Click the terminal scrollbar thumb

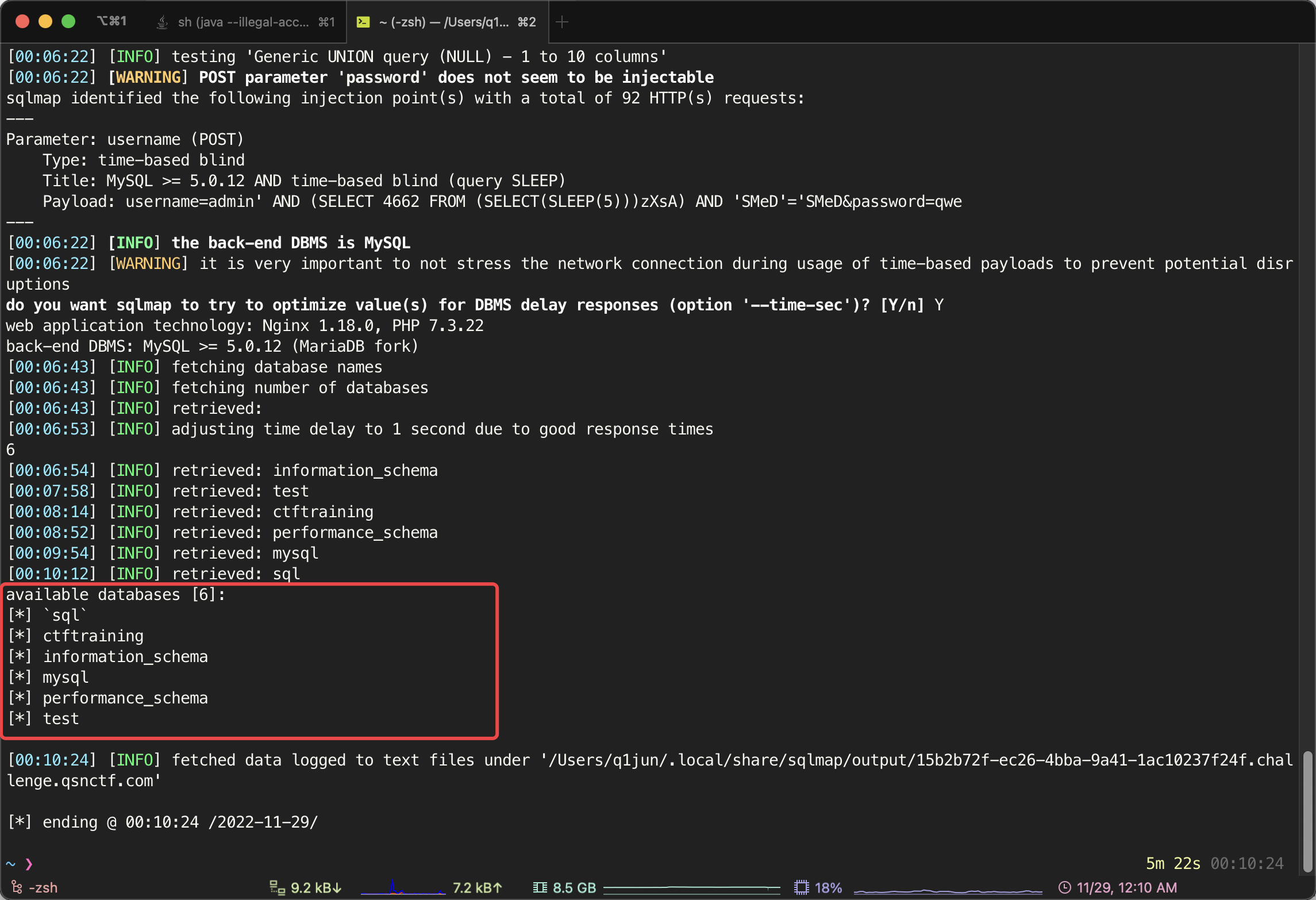click(1308, 812)
